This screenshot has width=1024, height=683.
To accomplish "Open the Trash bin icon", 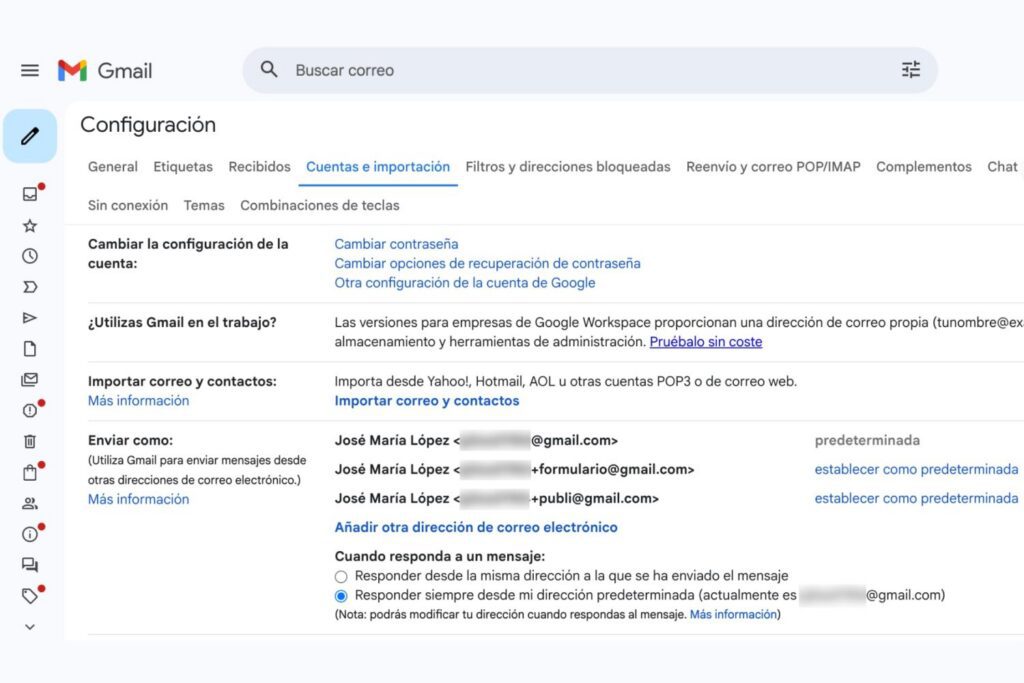I will pos(30,440).
